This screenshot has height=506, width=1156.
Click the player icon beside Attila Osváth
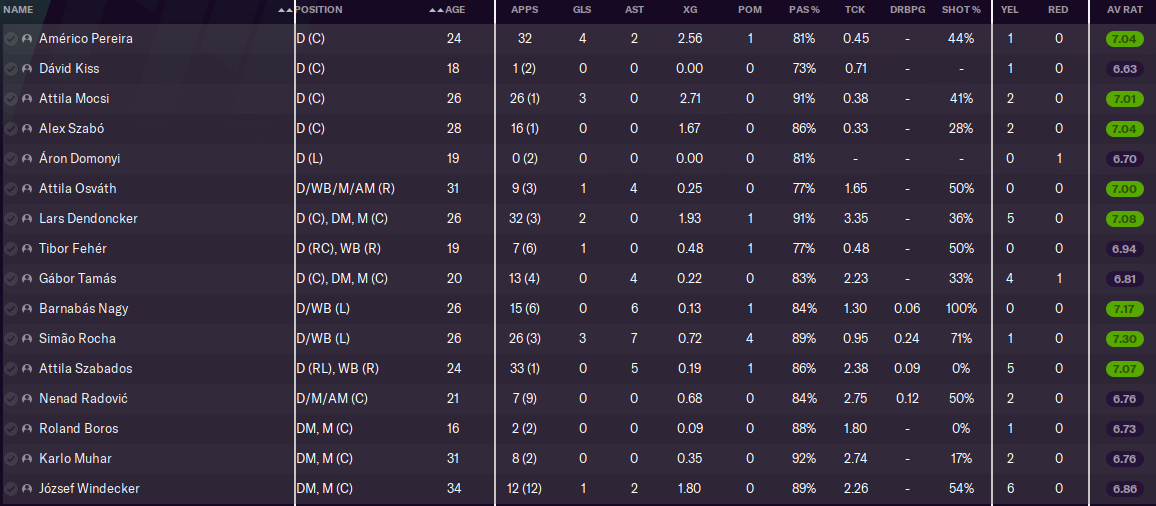[27, 189]
